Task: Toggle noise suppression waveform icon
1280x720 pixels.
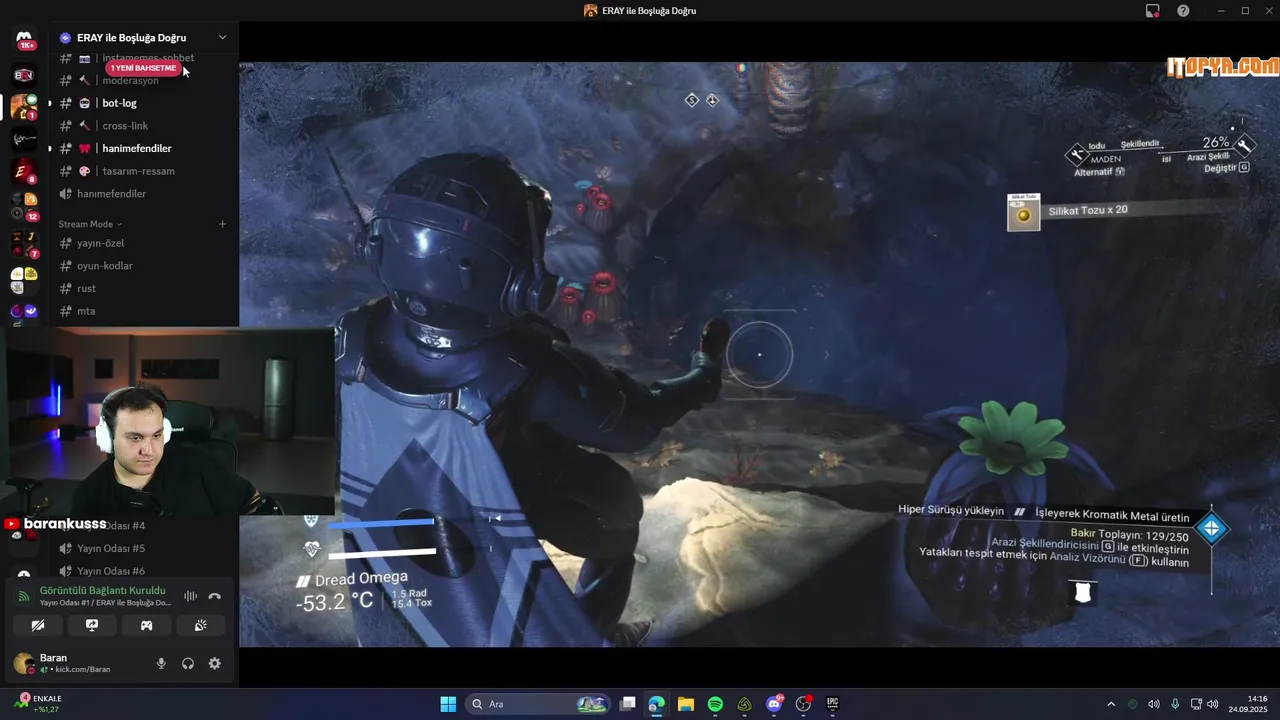Action: (190, 596)
